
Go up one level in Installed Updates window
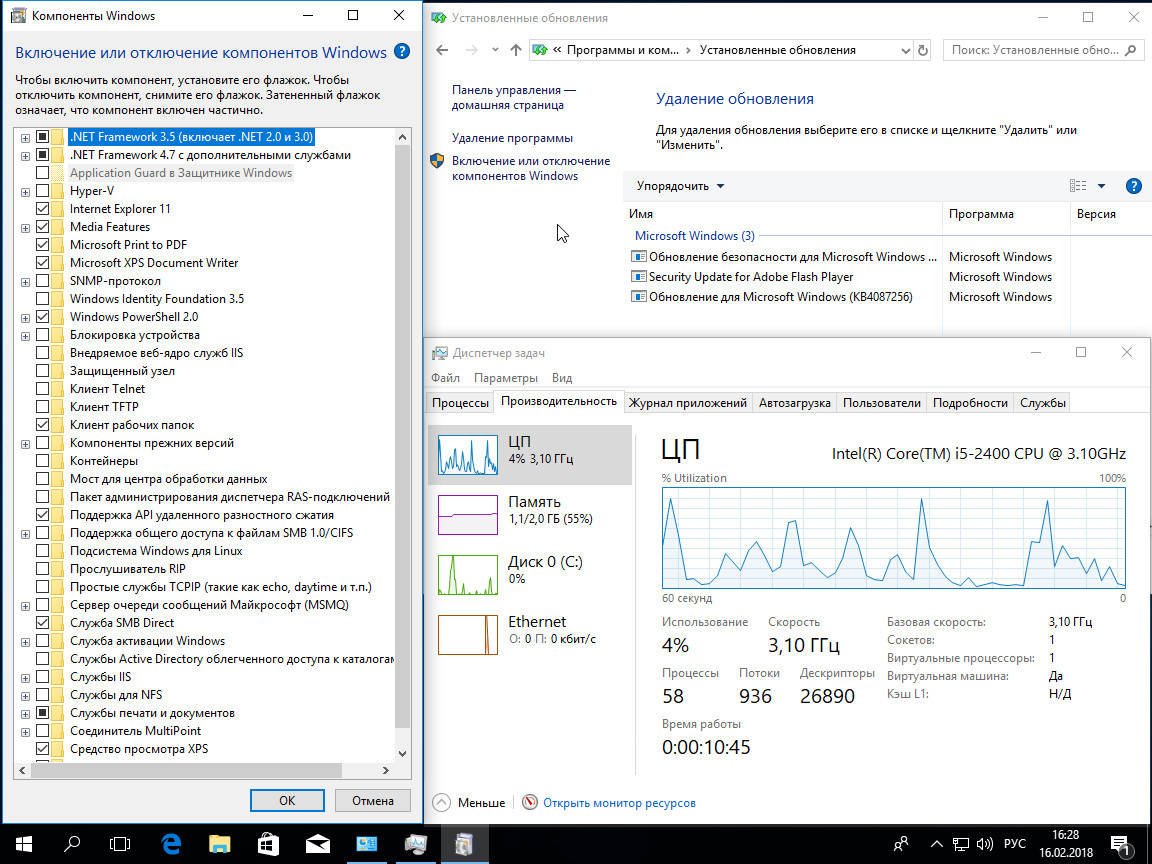516,50
